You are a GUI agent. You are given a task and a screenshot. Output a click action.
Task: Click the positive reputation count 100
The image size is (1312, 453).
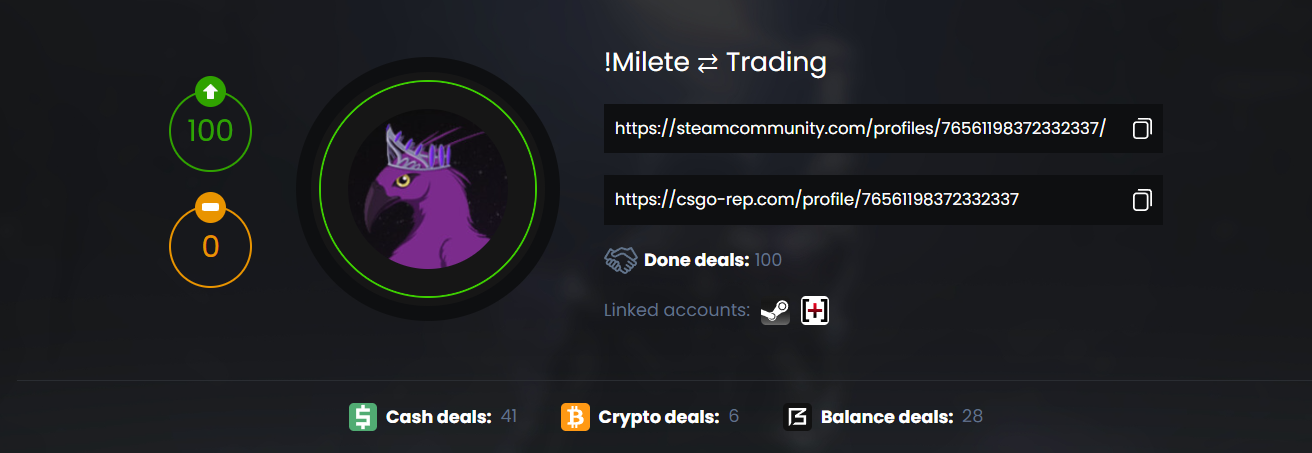tap(210, 132)
